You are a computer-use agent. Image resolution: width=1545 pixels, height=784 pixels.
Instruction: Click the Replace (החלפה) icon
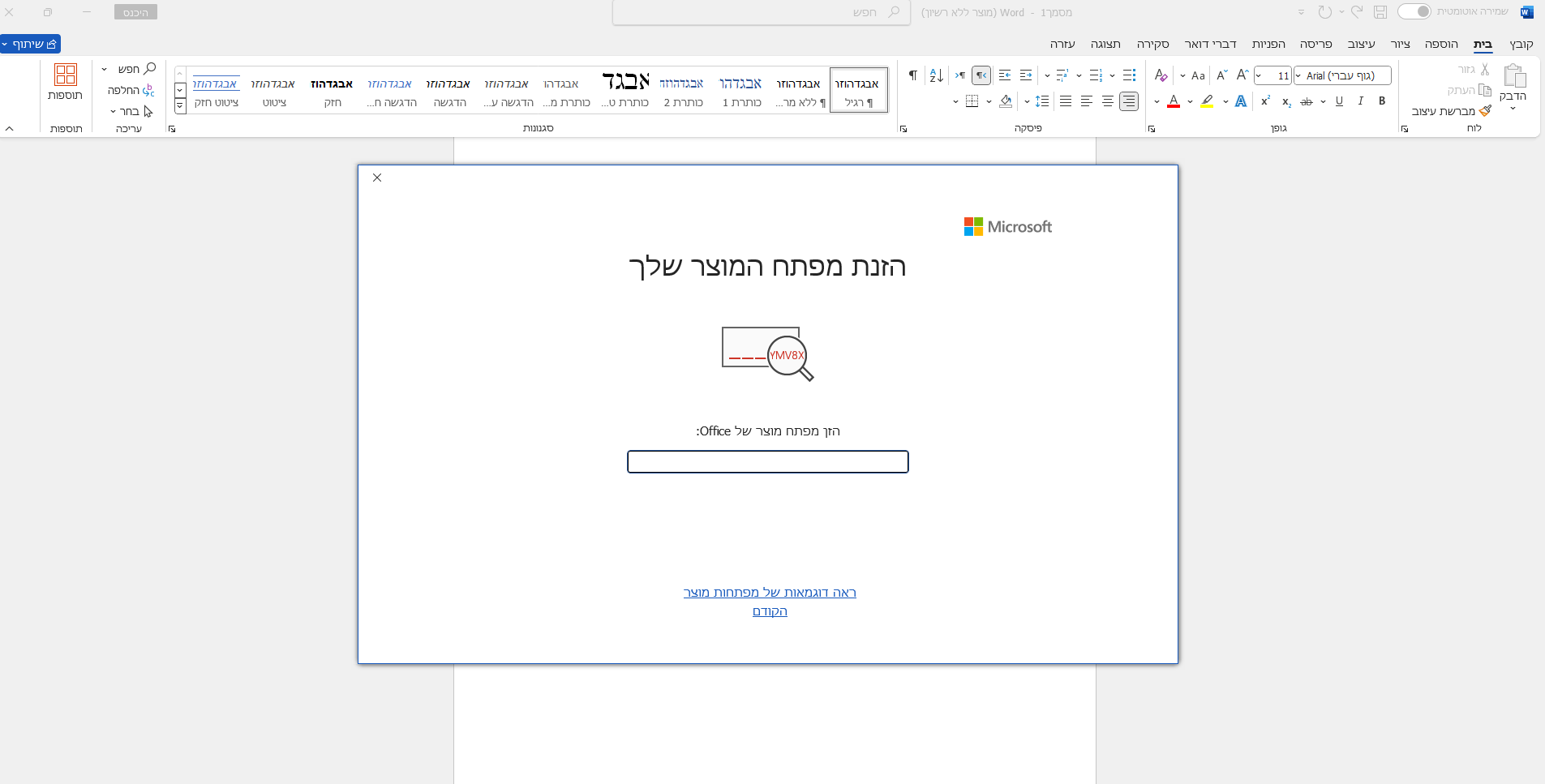[x=148, y=90]
